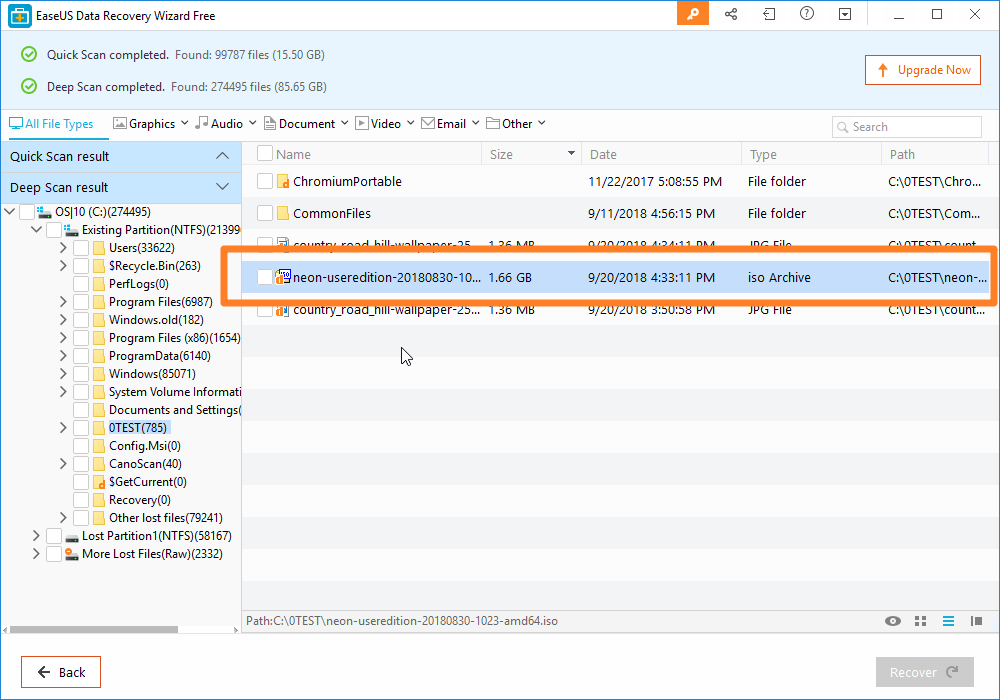Click the Lost Partition1 drive icon
1000x700 pixels.
pyautogui.click(x=71, y=537)
